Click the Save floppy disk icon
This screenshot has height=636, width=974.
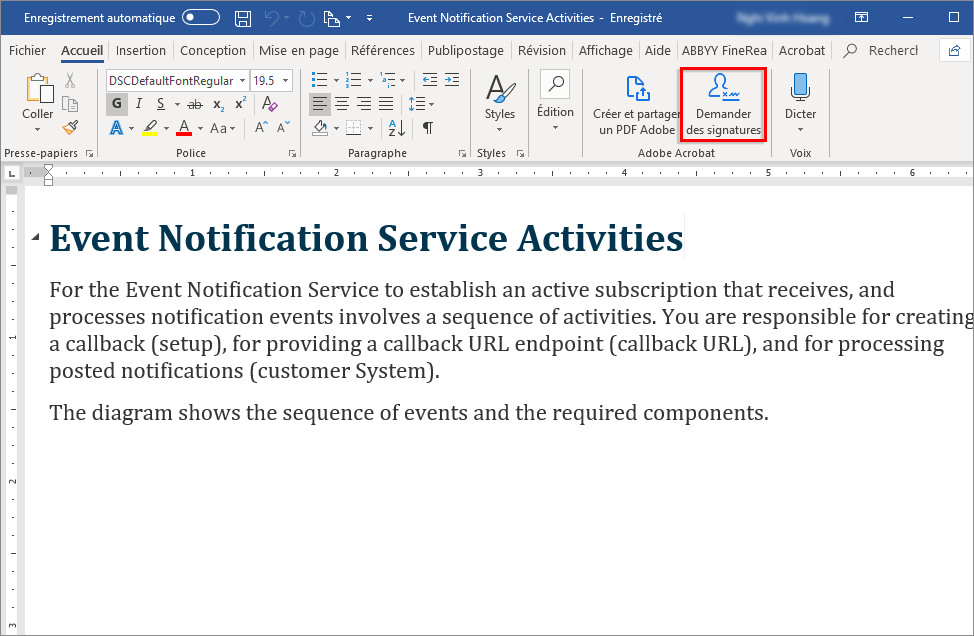point(243,18)
